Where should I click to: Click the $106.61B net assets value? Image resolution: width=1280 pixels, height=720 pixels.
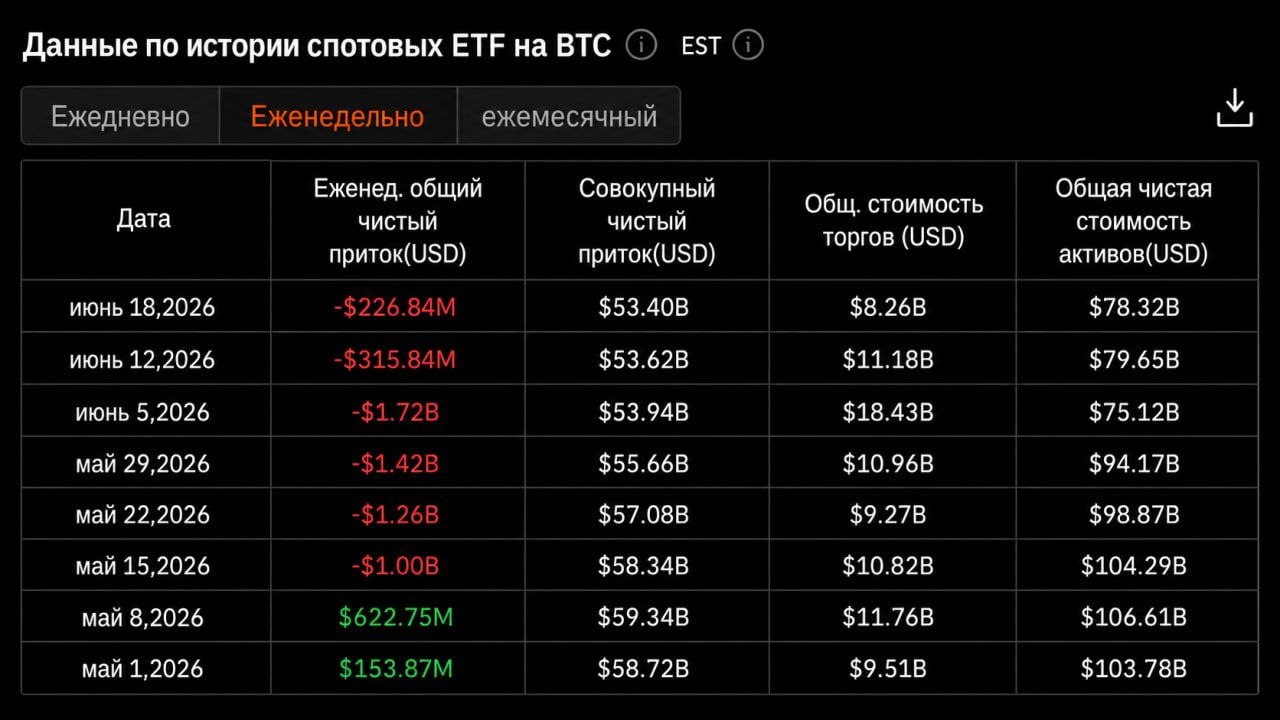click(1134, 617)
